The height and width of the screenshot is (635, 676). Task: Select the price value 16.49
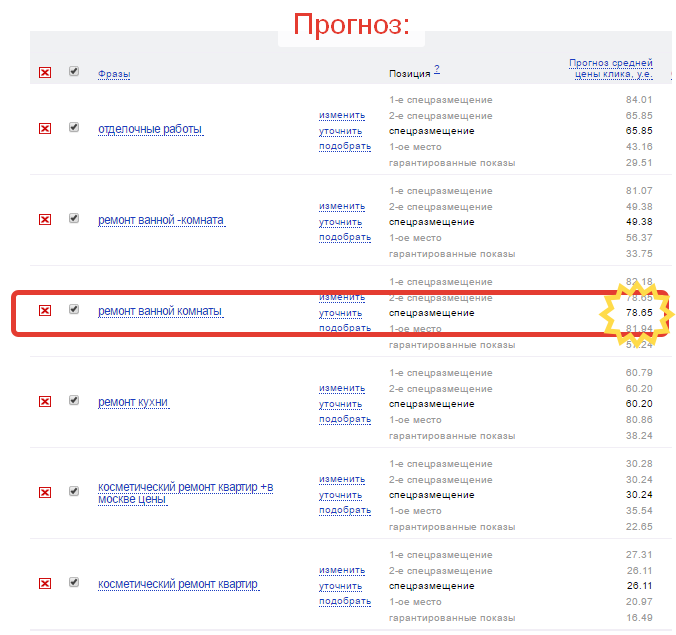pyautogui.click(x=639, y=617)
